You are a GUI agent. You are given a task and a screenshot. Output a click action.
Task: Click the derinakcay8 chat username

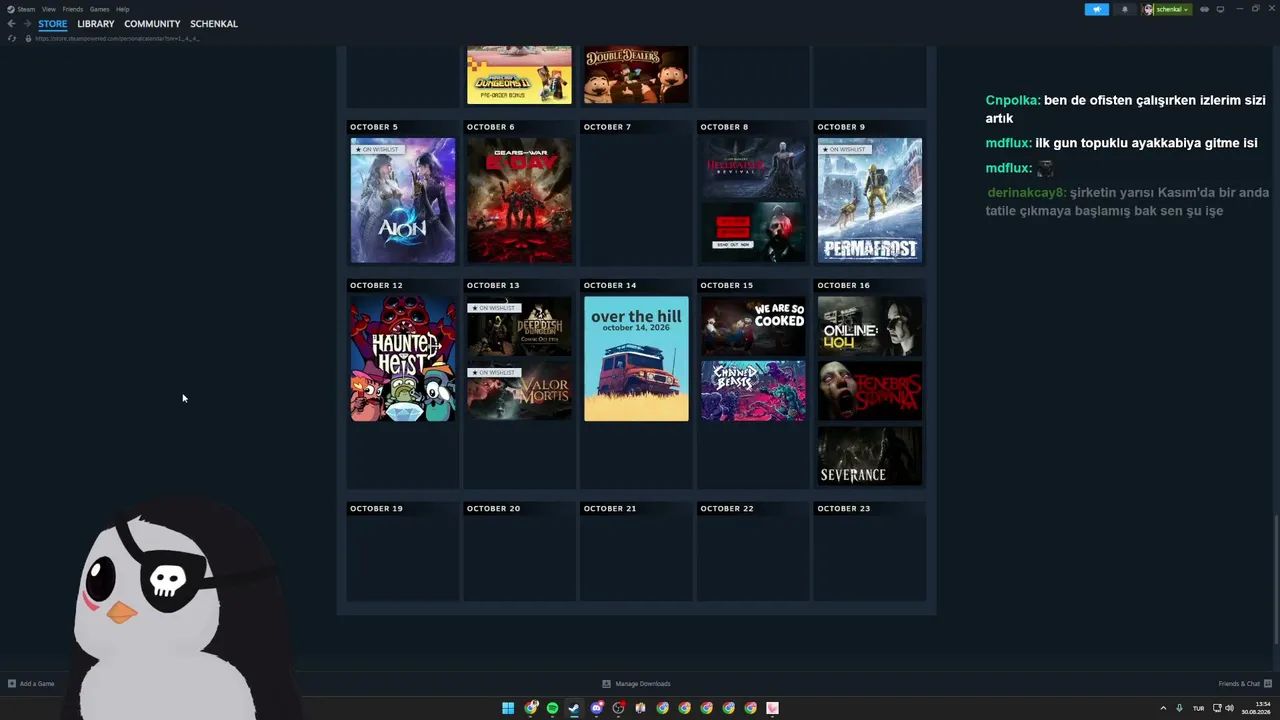(x=1027, y=193)
